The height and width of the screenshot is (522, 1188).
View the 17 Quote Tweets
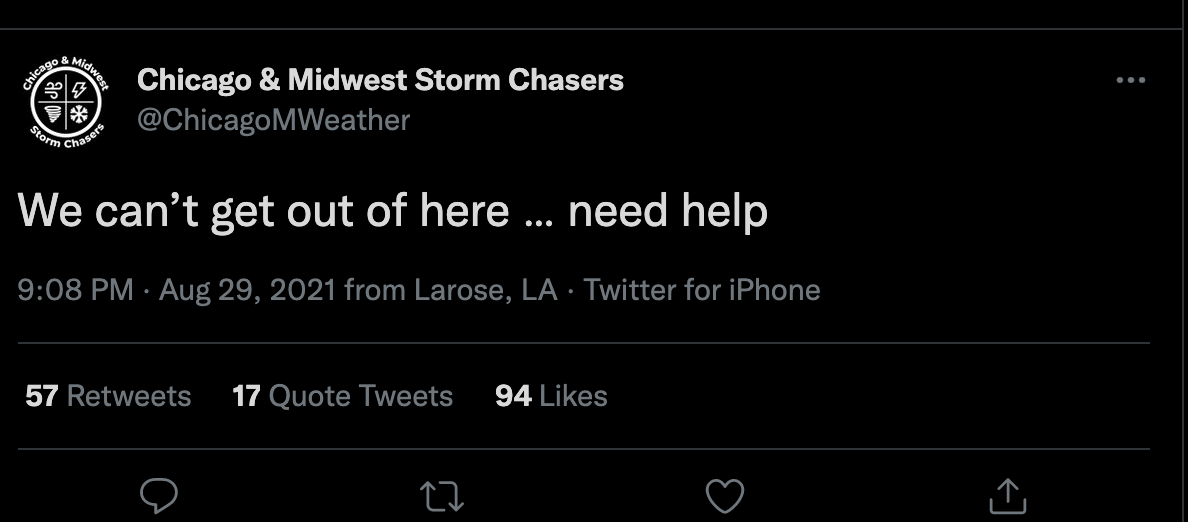click(x=342, y=396)
